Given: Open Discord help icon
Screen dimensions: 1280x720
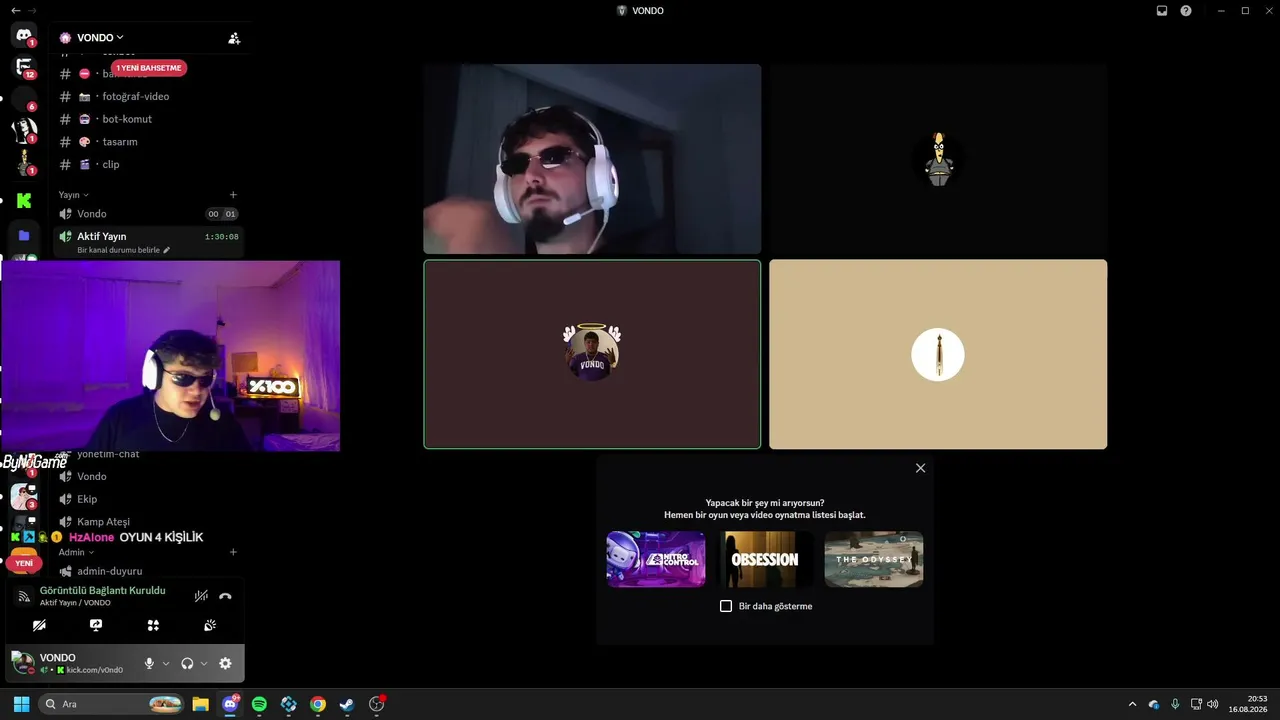Looking at the screenshot, I should click(1186, 11).
